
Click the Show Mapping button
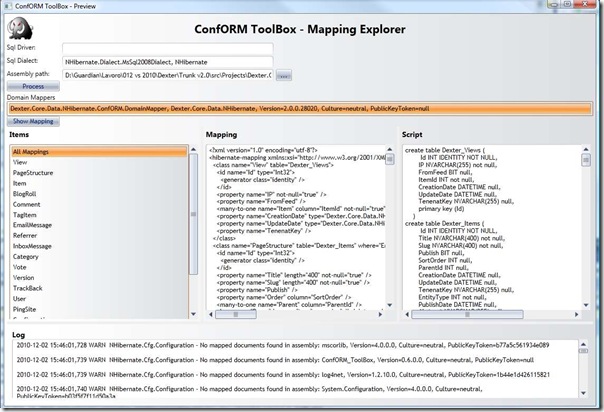[x=33, y=121]
